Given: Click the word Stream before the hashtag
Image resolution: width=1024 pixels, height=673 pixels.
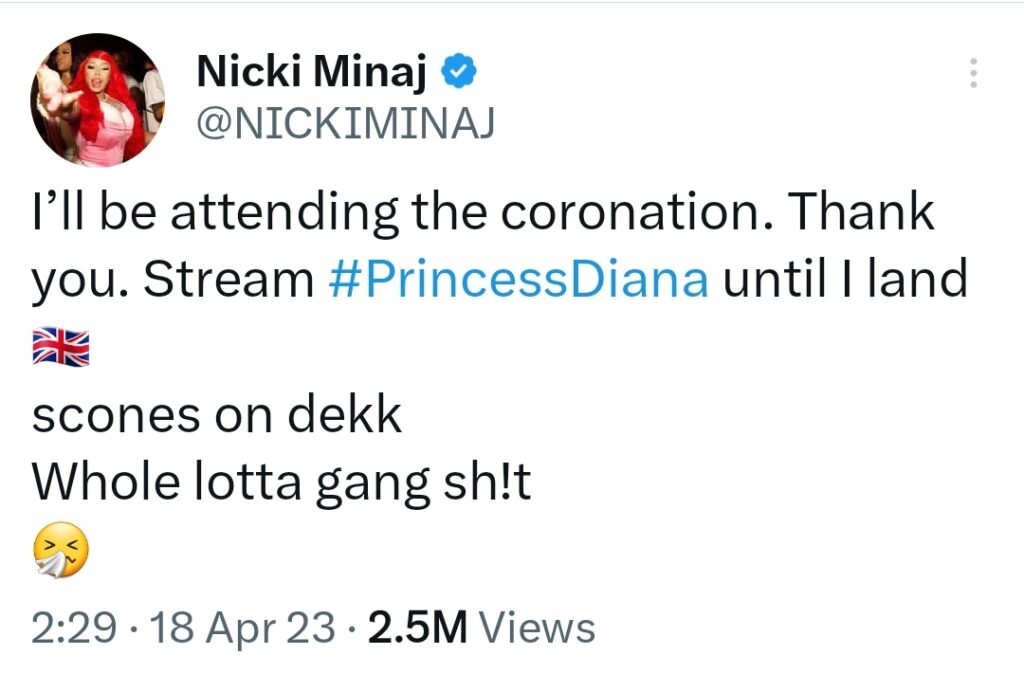Looking at the screenshot, I should point(228,281).
